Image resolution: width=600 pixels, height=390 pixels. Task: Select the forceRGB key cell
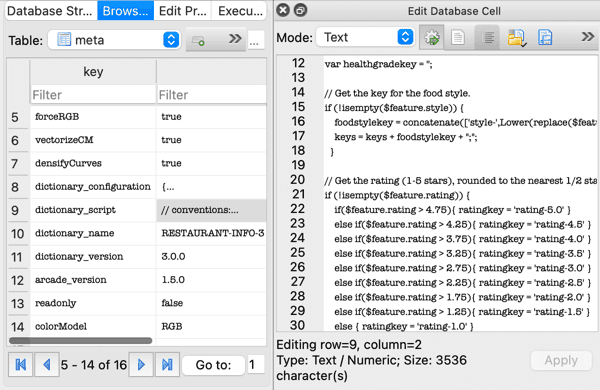click(93, 117)
